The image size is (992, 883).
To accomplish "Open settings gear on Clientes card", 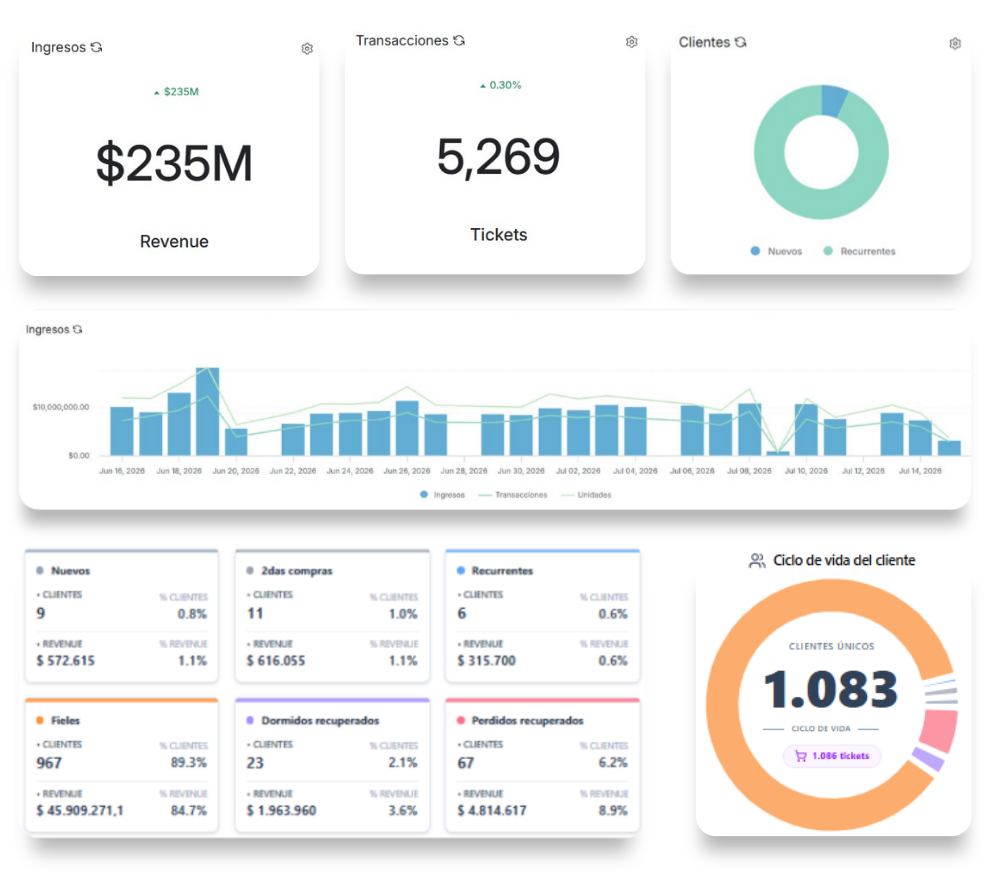I will 955,43.
